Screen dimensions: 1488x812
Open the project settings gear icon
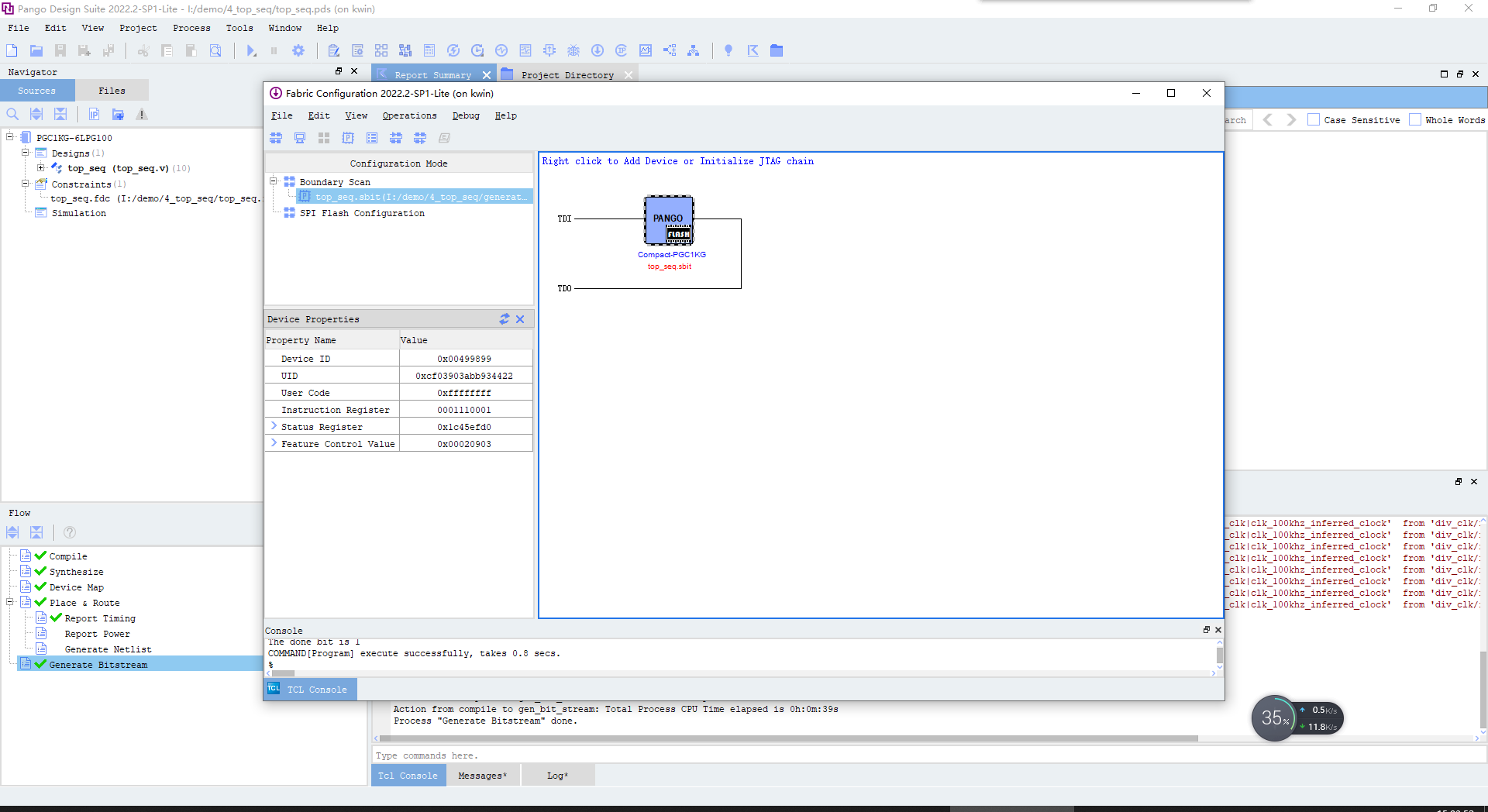click(x=298, y=50)
